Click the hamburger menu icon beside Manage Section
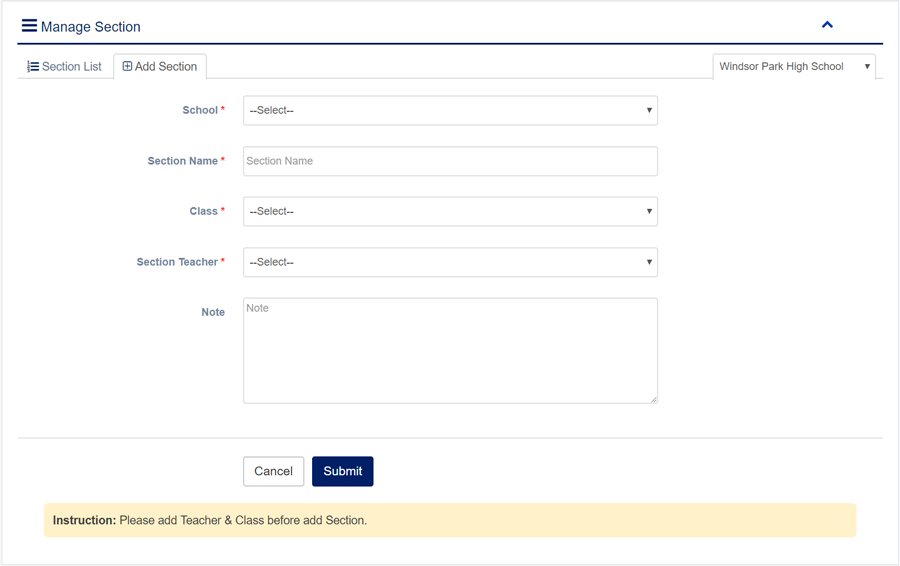 pos(29,26)
